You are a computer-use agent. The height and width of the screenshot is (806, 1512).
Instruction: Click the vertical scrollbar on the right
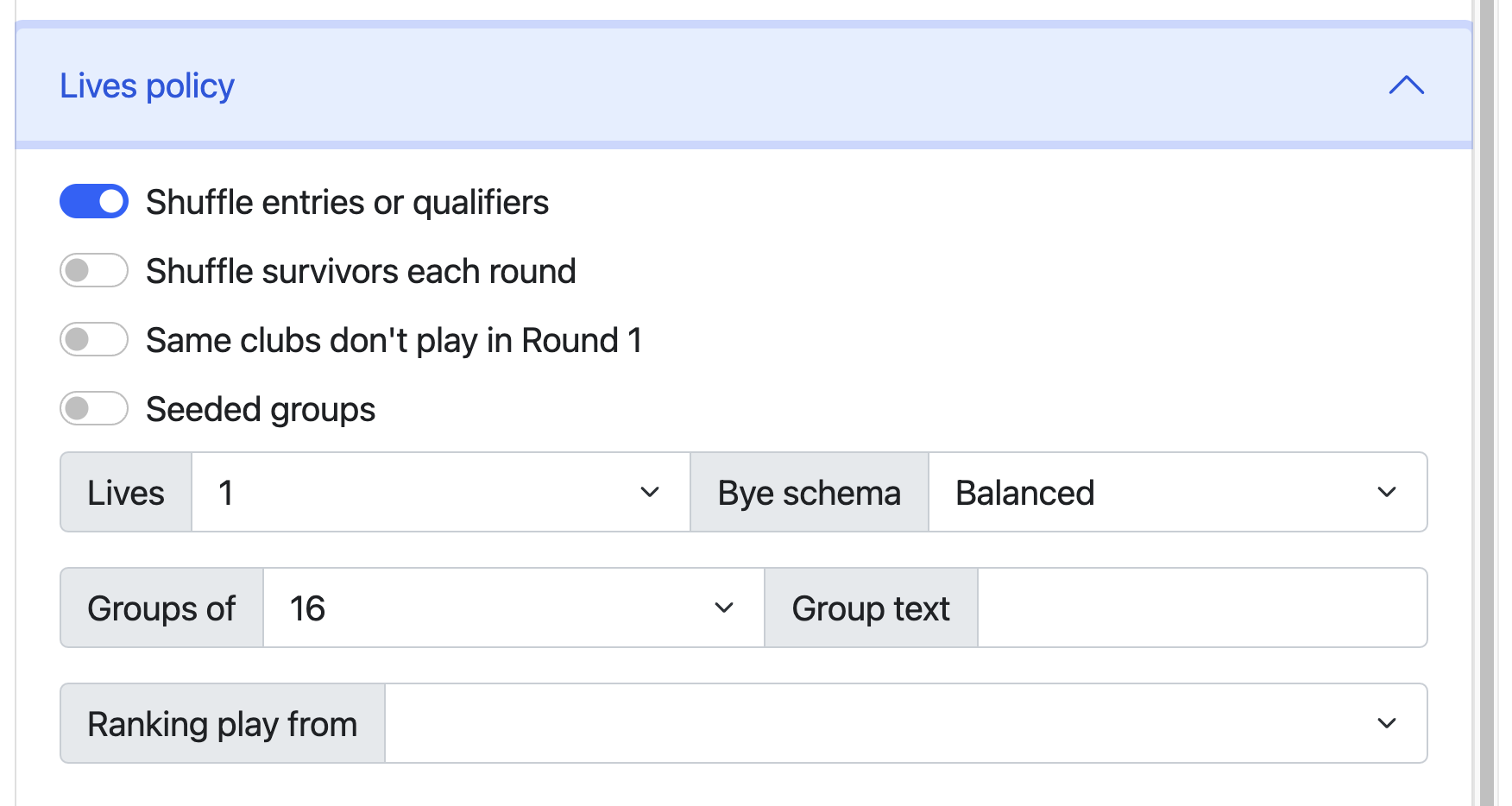coord(1487,403)
